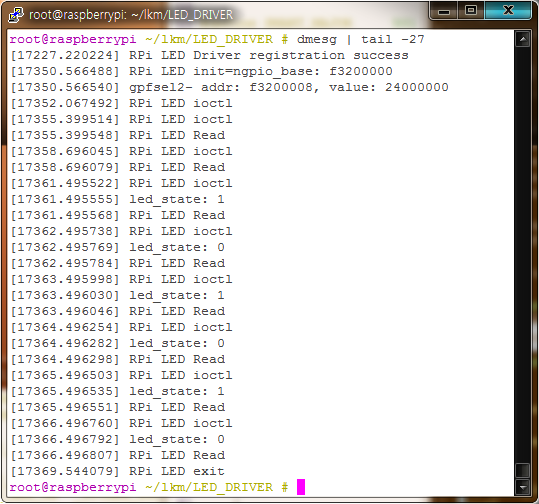Click the [17369.544079] RPi LED exit line

pos(118,471)
